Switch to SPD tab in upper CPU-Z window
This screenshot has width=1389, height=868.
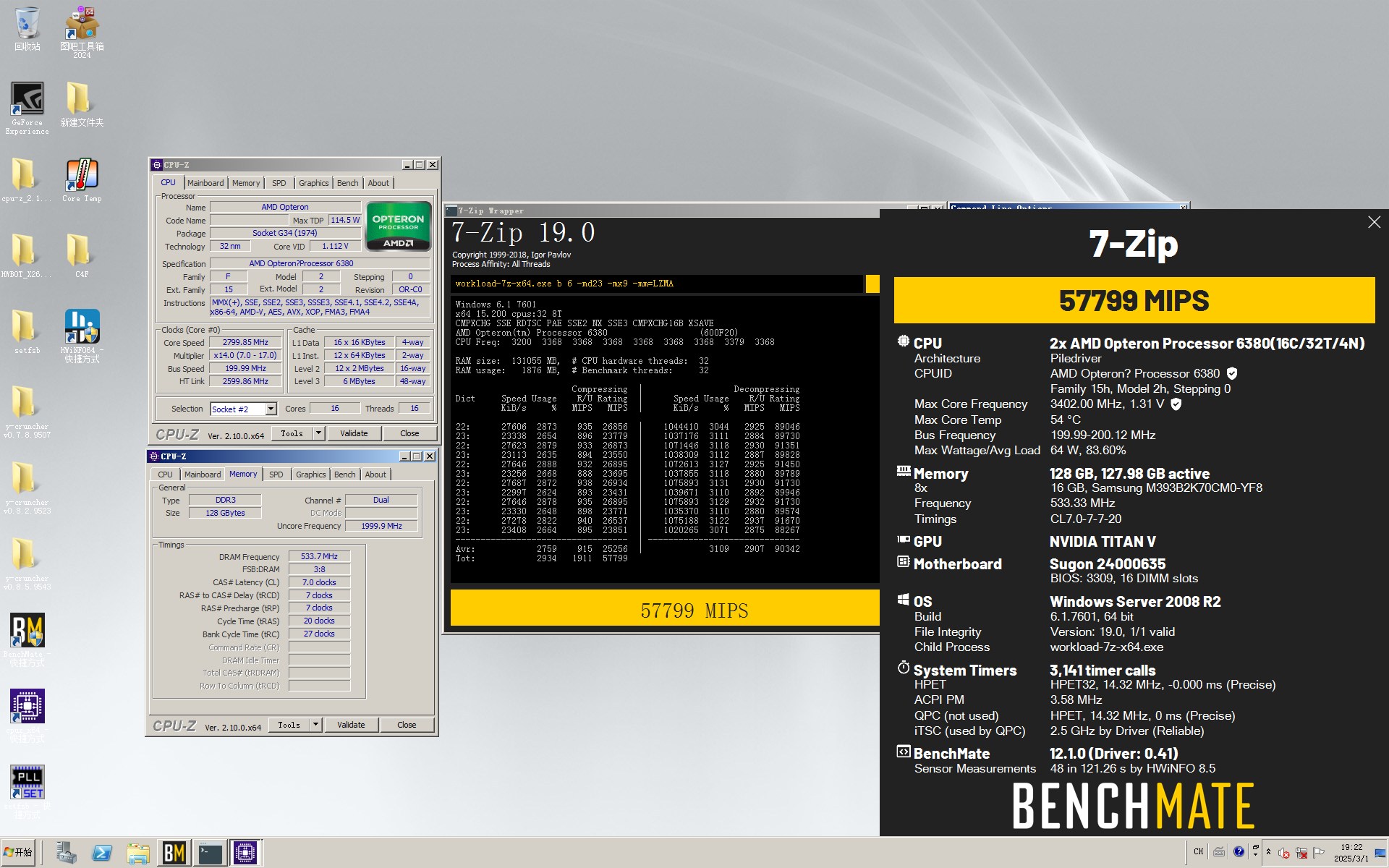(279, 183)
